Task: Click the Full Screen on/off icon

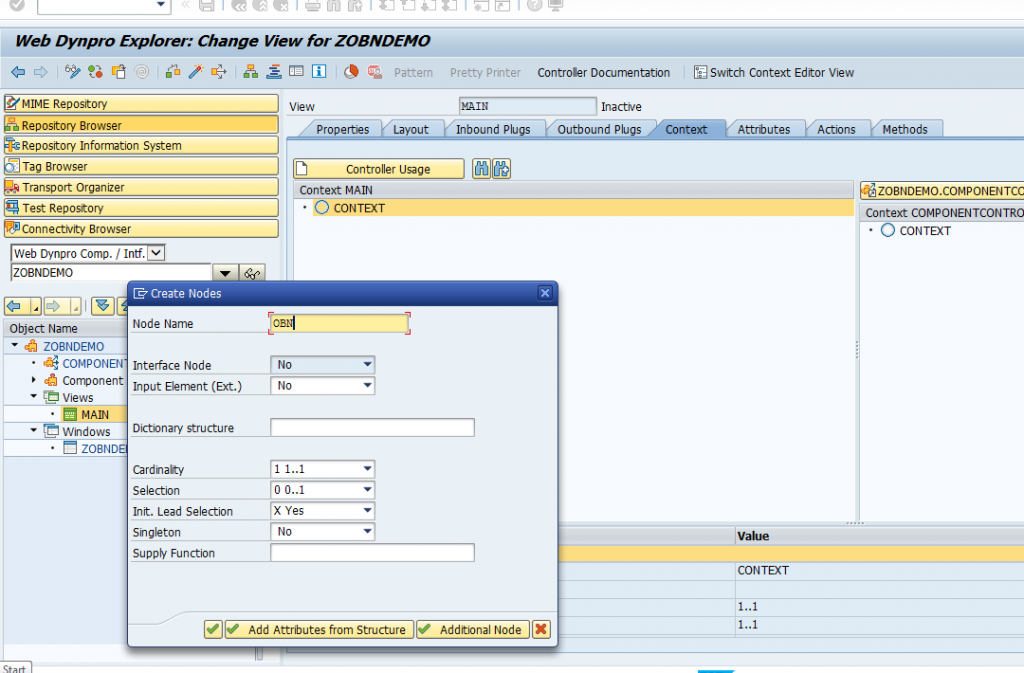Action: [x=296, y=72]
